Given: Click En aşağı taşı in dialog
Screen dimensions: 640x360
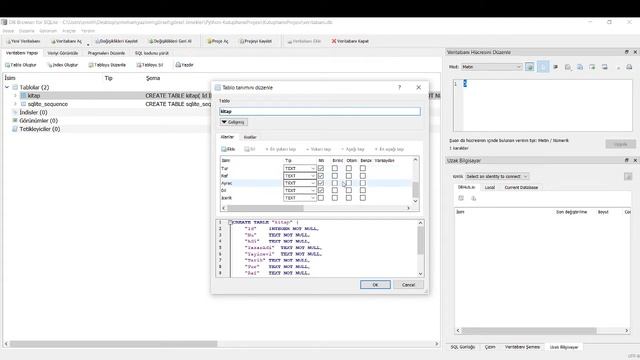Looking at the screenshot, I should pyautogui.click(x=389, y=149).
